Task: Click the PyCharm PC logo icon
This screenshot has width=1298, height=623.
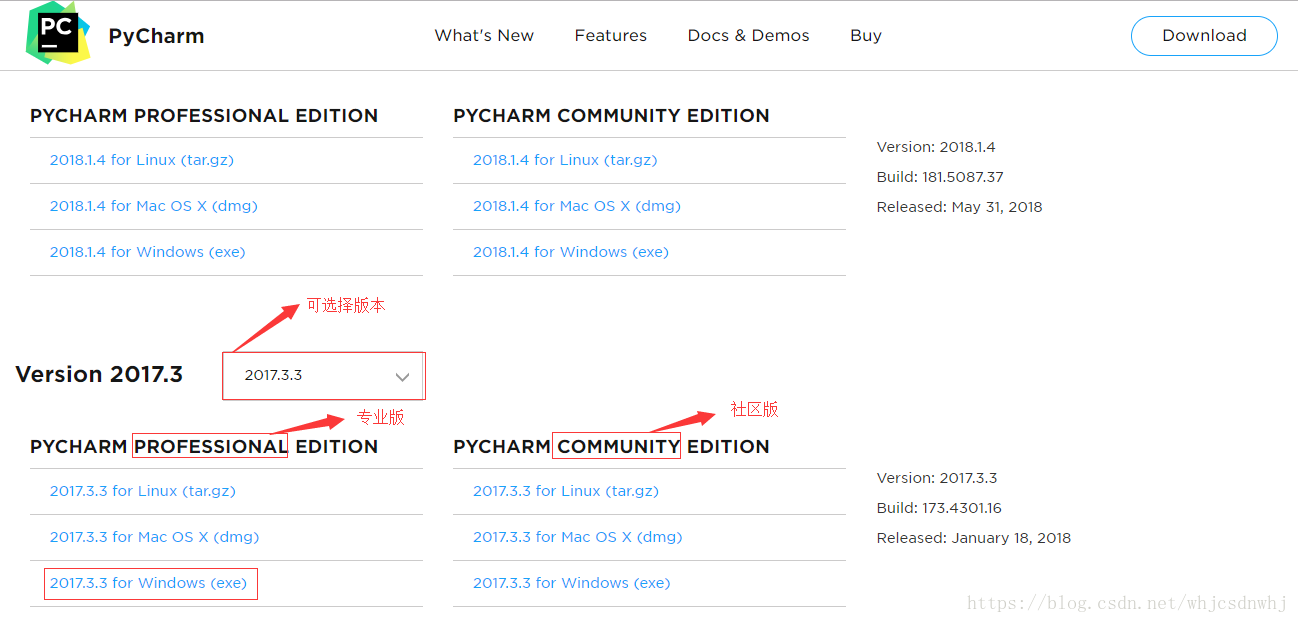Action: (x=58, y=33)
